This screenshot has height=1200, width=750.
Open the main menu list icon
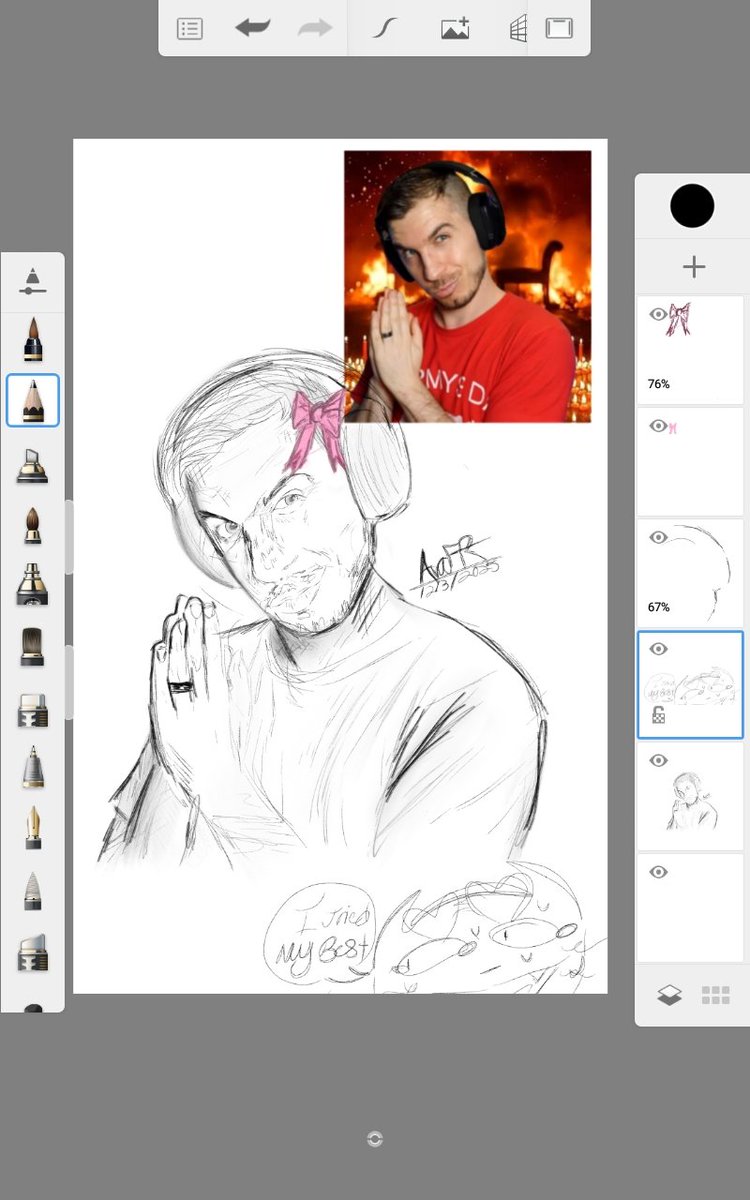point(190,29)
